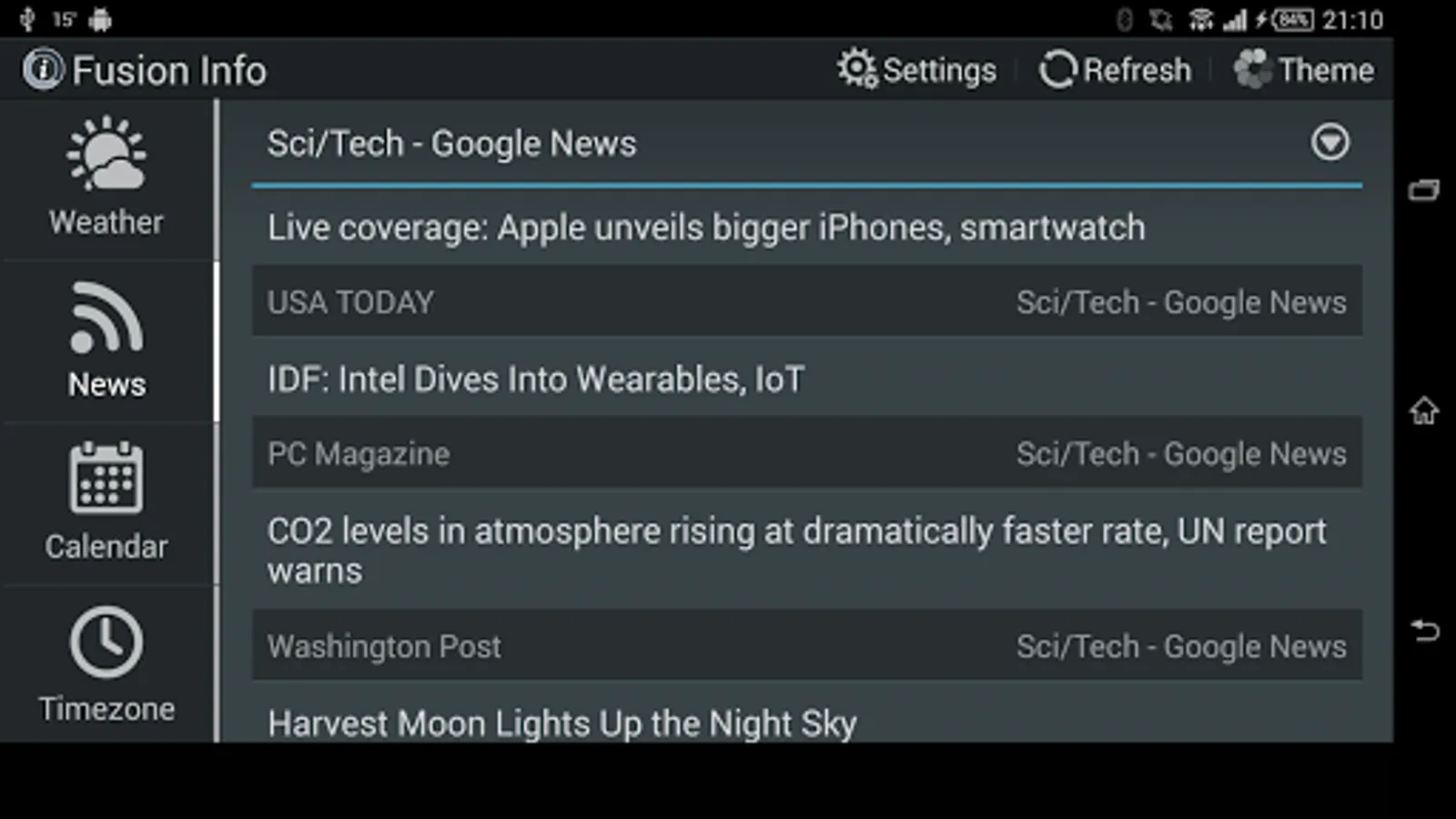Select the Washington Post source row

click(x=807, y=645)
